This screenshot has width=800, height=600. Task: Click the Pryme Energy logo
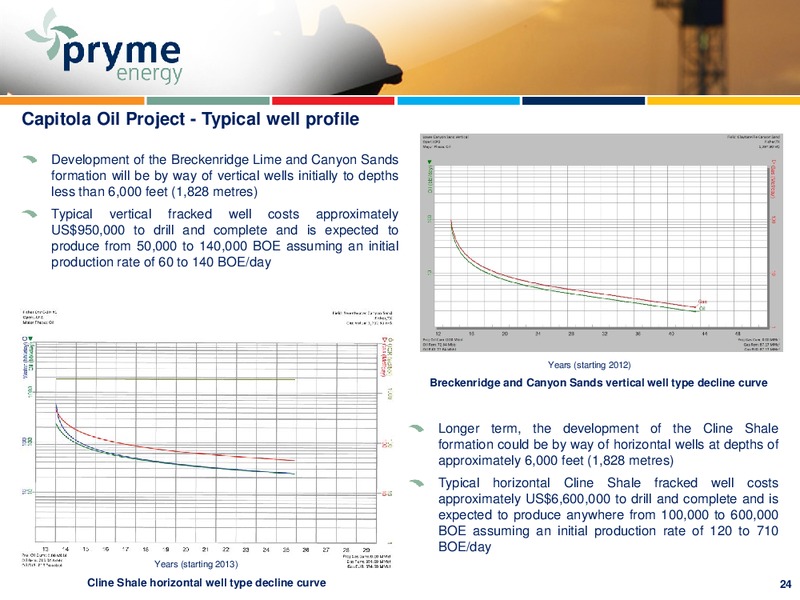point(103,47)
